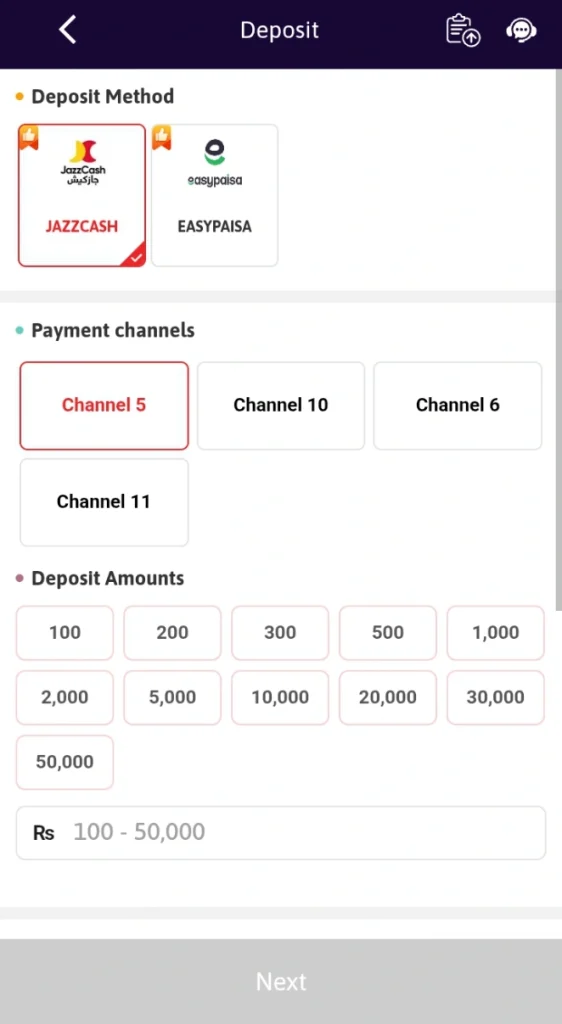Image resolution: width=562 pixels, height=1024 pixels.
Task: Select EASYPAISA deposit method
Action: click(215, 195)
